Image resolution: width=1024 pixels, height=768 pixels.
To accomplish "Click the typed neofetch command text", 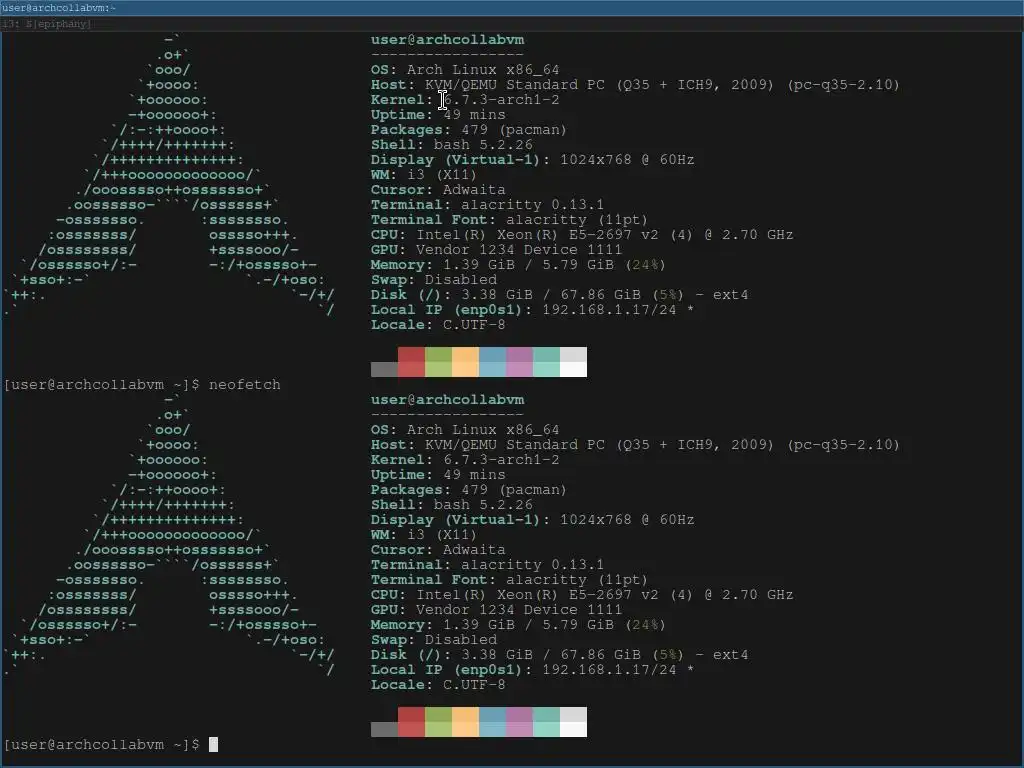I will click(x=244, y=385).
